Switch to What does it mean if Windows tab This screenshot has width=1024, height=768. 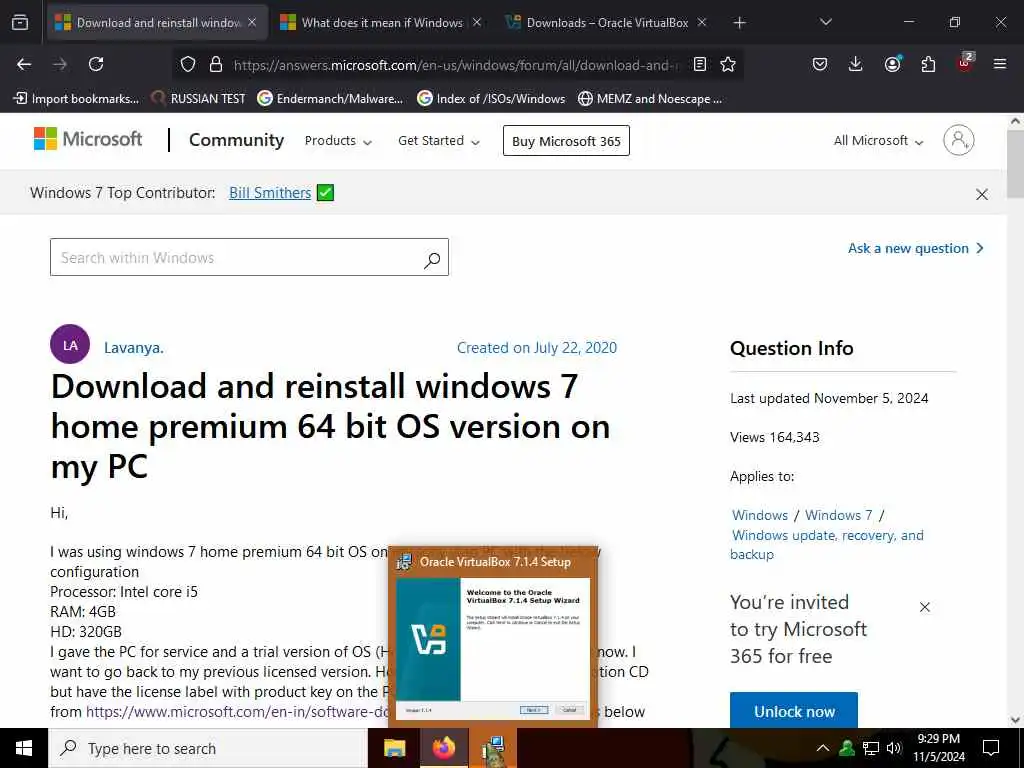[x=381, y=23]
